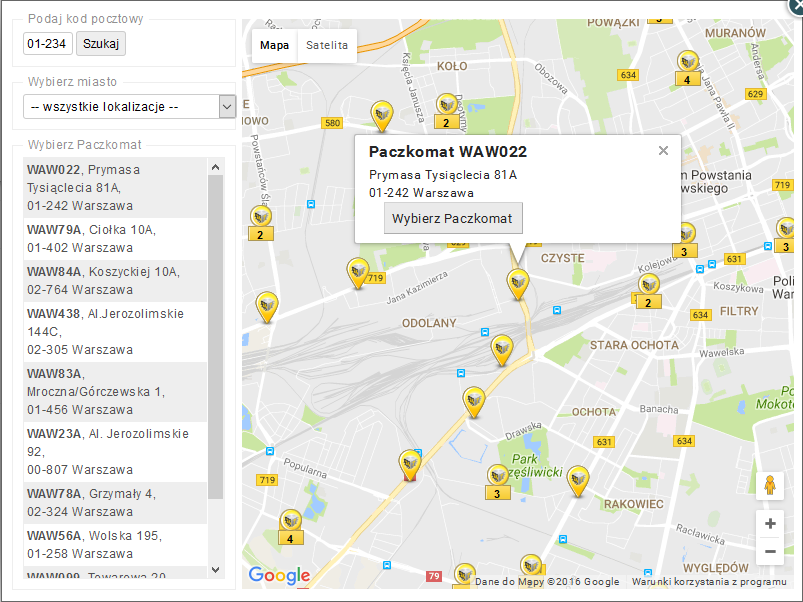Click the paczkomat marker near Popularna street
This screenshot has height=602, width=803.
click(410, 465)
